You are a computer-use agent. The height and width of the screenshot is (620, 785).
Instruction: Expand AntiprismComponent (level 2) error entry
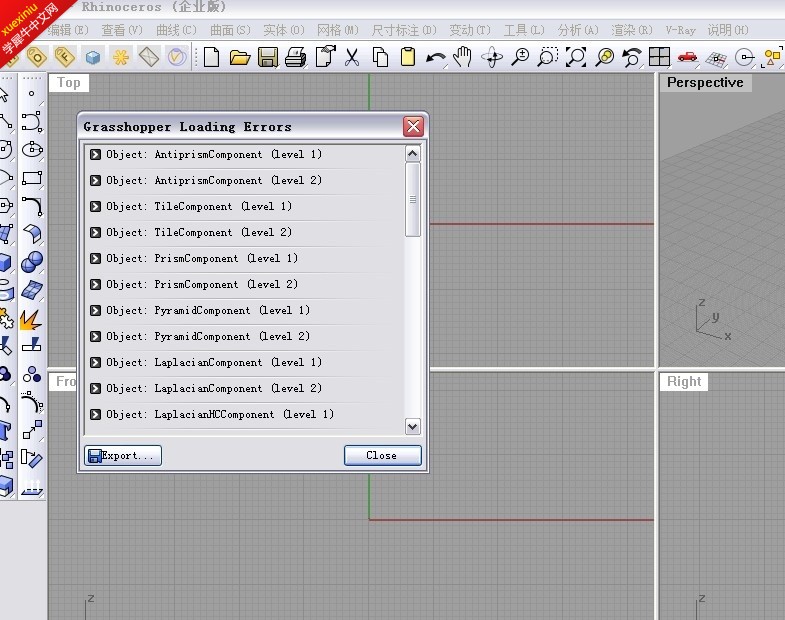[x=95, y=180]
